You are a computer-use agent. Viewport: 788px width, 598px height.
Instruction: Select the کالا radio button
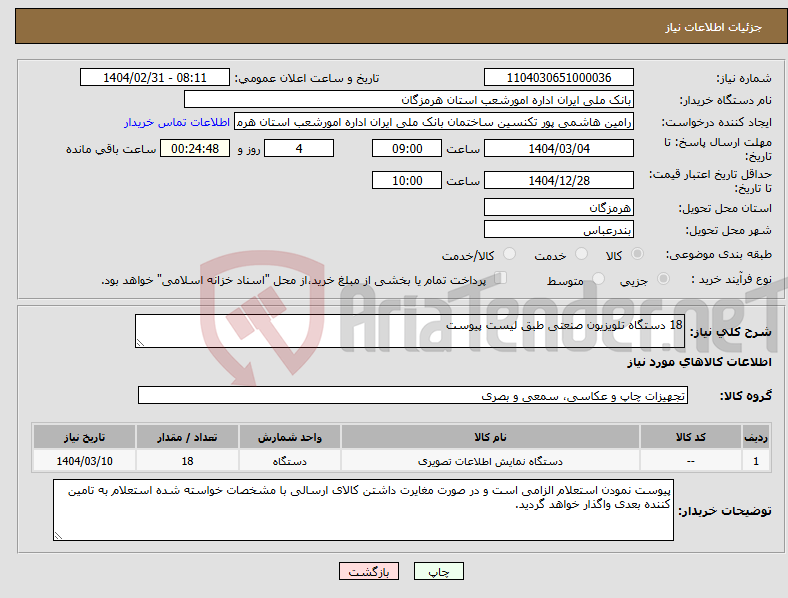637,254
